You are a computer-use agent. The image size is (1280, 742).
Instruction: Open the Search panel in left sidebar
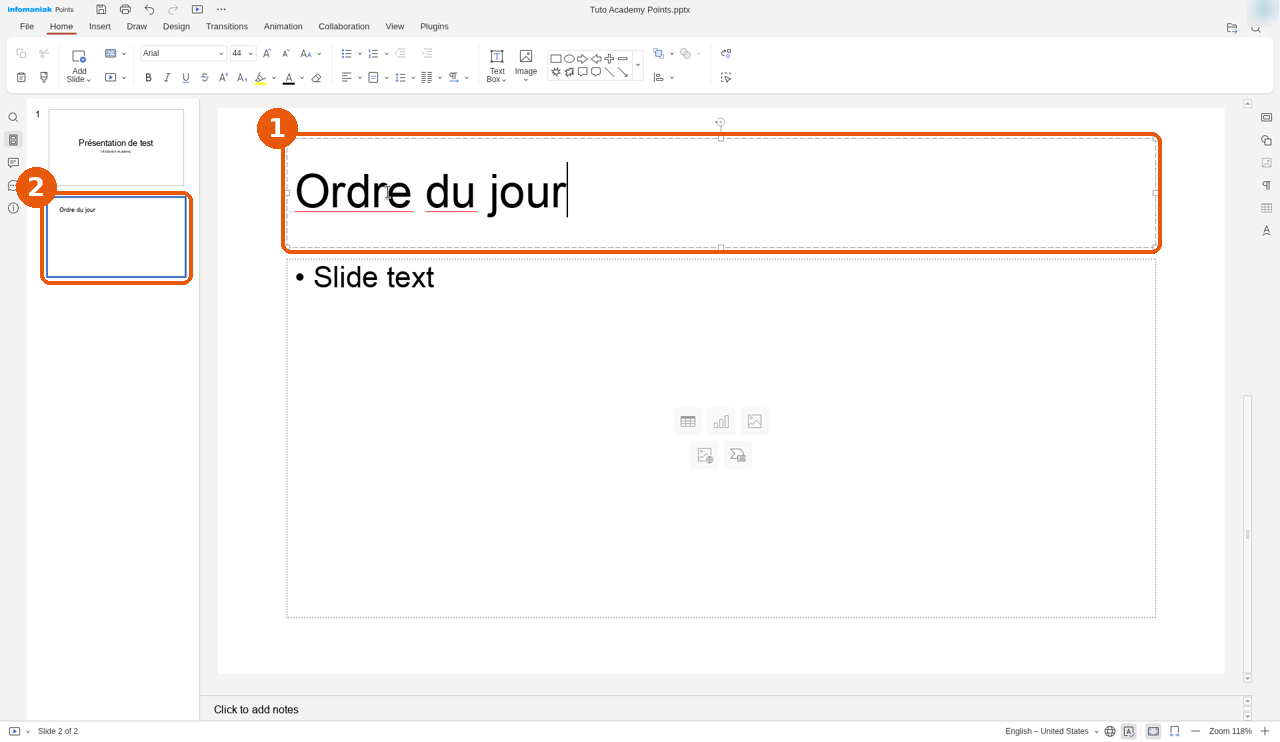[13, 118]
